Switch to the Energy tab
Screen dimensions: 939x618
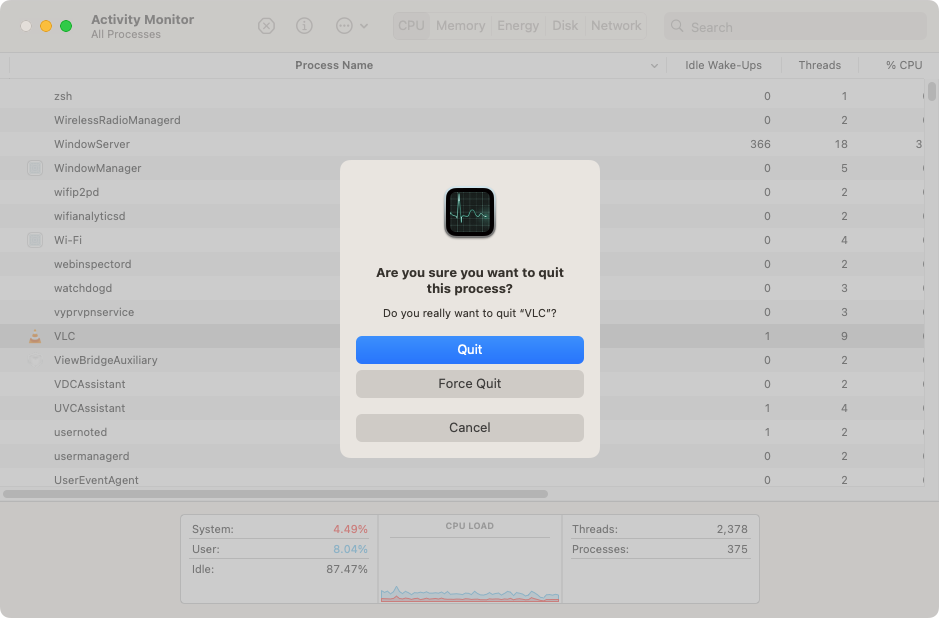518,26
